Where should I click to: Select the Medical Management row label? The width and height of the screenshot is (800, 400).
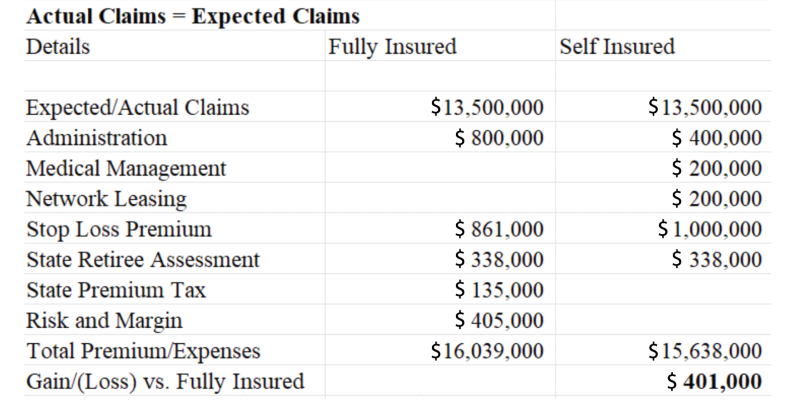[x=126, y=169]
